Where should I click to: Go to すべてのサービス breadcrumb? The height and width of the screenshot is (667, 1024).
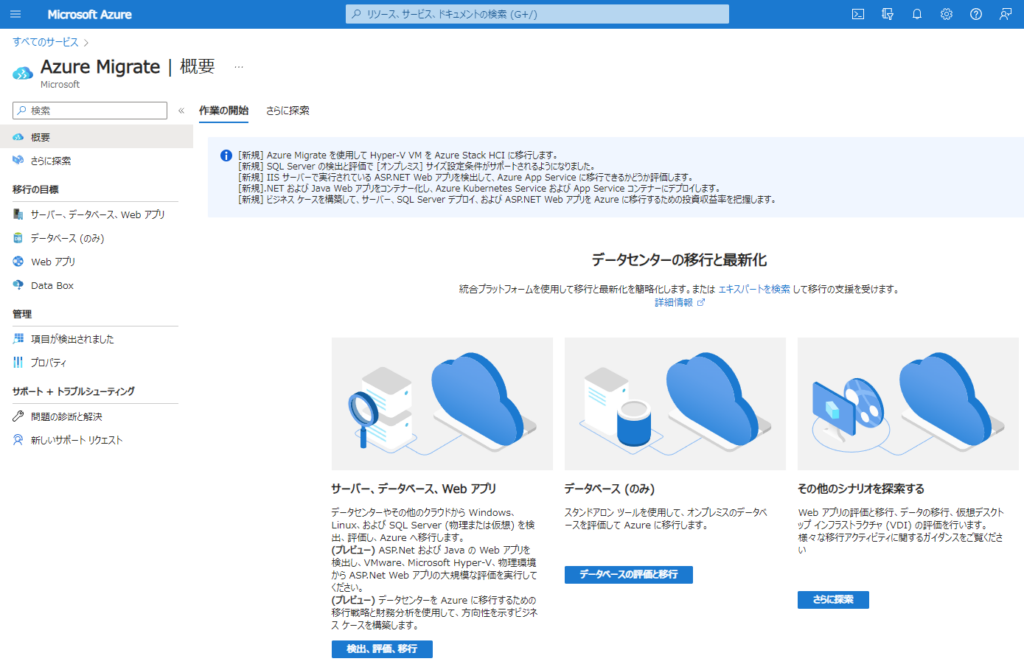(45, 42)
